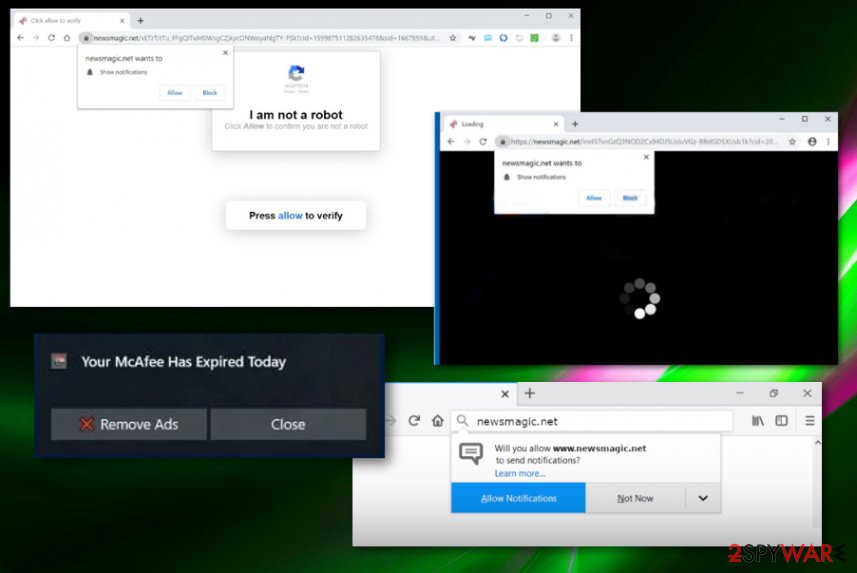Bookmark page with star in top-left Chrome
Viewport: 857px width, 573px height.
[x=453, y=38]
